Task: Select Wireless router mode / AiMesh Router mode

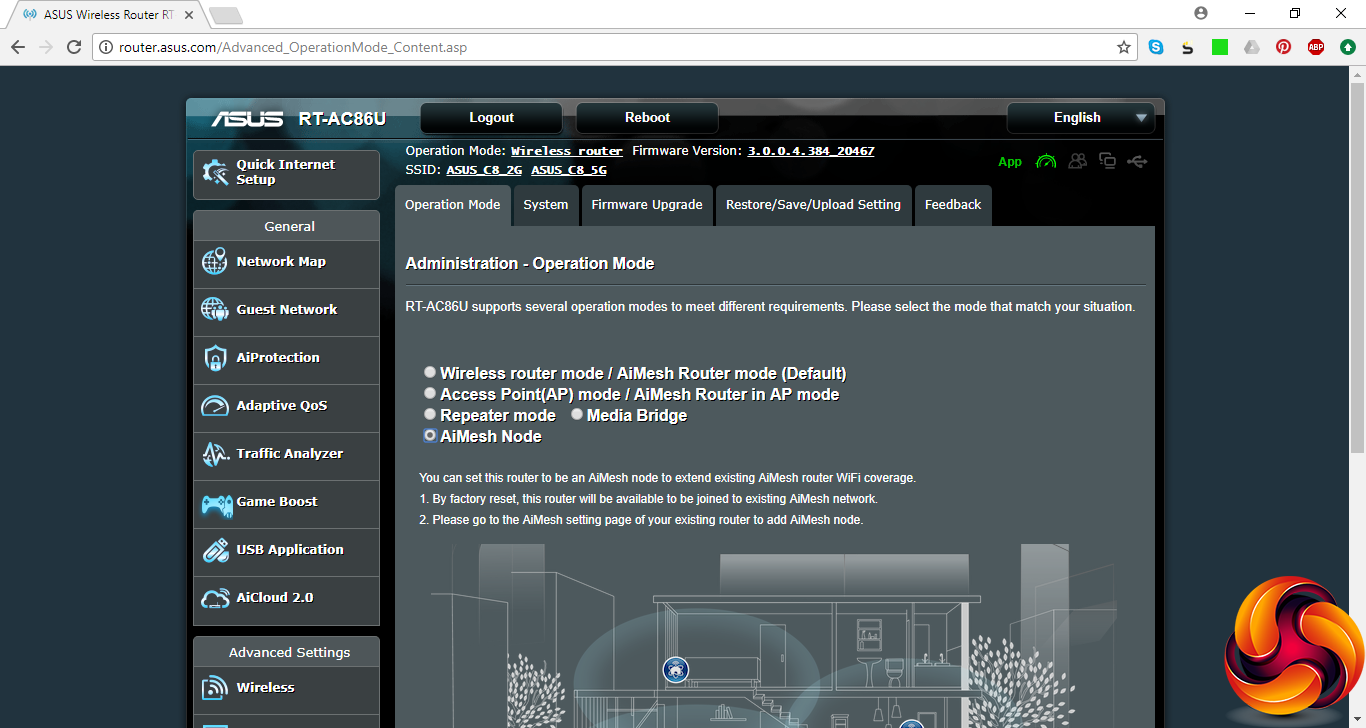Action: click(430, 372)
